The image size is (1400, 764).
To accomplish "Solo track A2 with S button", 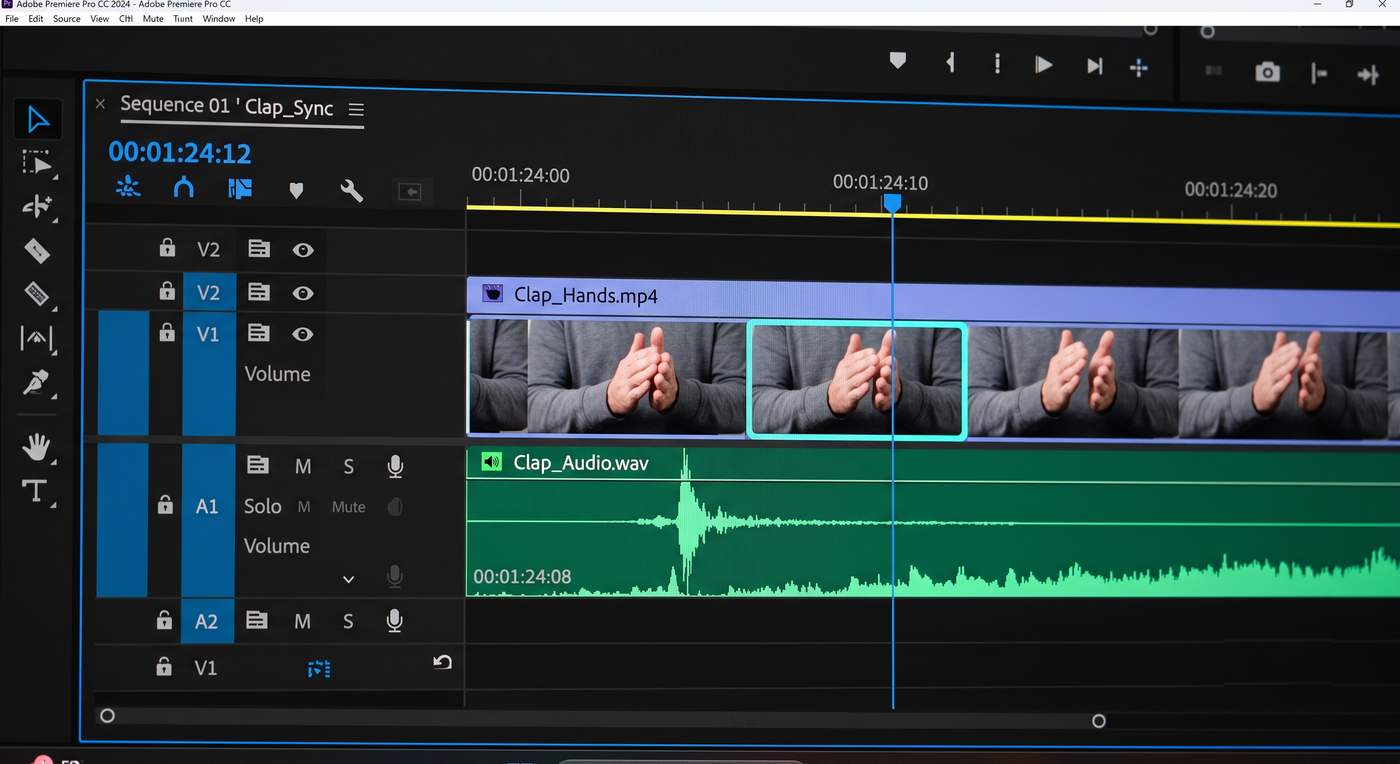I will pyautogui.click(x=348, y=622).
